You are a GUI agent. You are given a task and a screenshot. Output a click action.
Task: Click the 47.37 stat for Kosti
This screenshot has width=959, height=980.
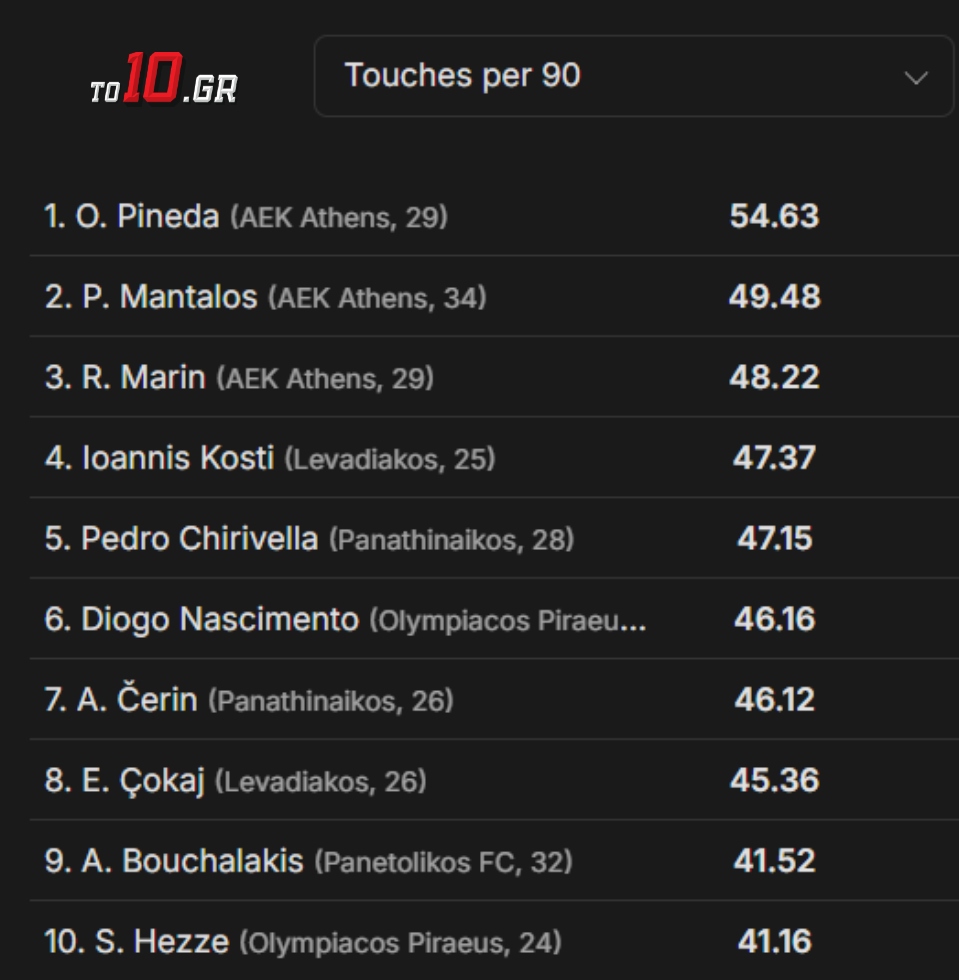774,458
